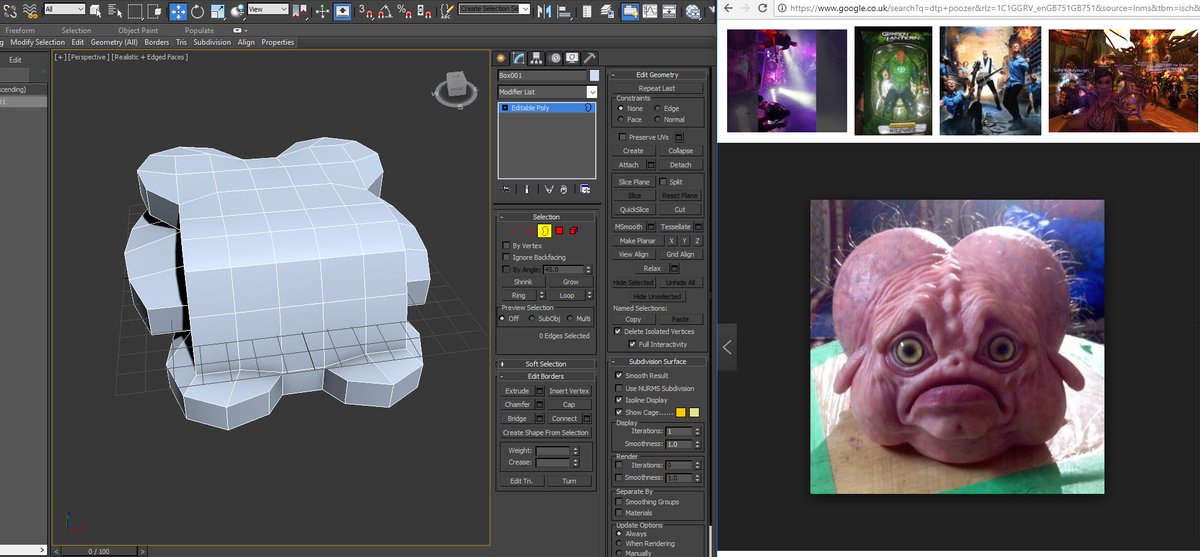Image resolution: width=1200 pixels, height=557 pixels.
Task: Collapse the Selection rollout header
Action: [x=546, y=217]
